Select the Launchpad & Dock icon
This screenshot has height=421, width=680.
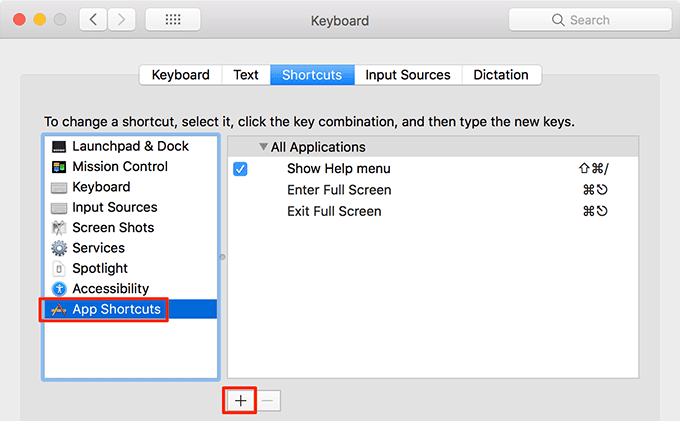tap(59, 146)
